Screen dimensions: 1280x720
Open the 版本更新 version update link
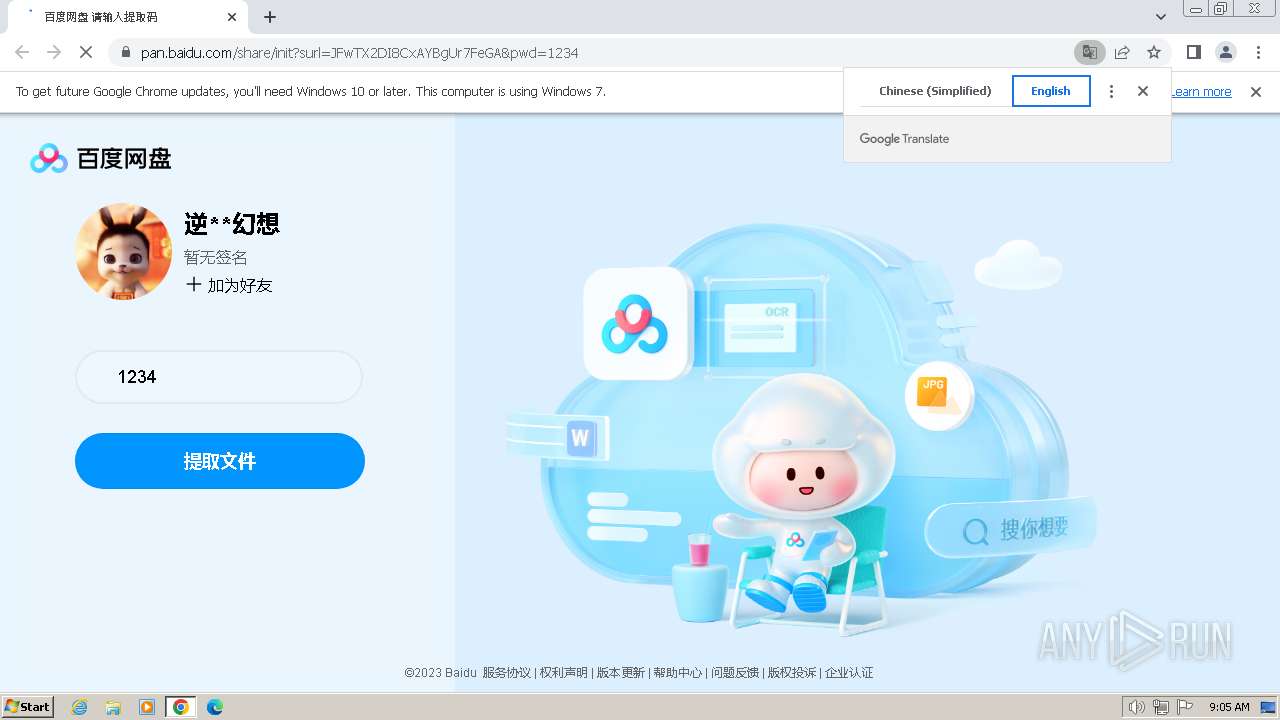point(621,673)
